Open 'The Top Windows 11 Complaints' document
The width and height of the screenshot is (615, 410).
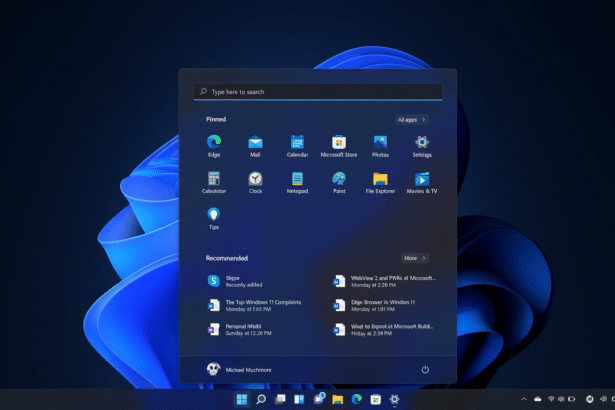pyautogui.click(x=254, y=306)
